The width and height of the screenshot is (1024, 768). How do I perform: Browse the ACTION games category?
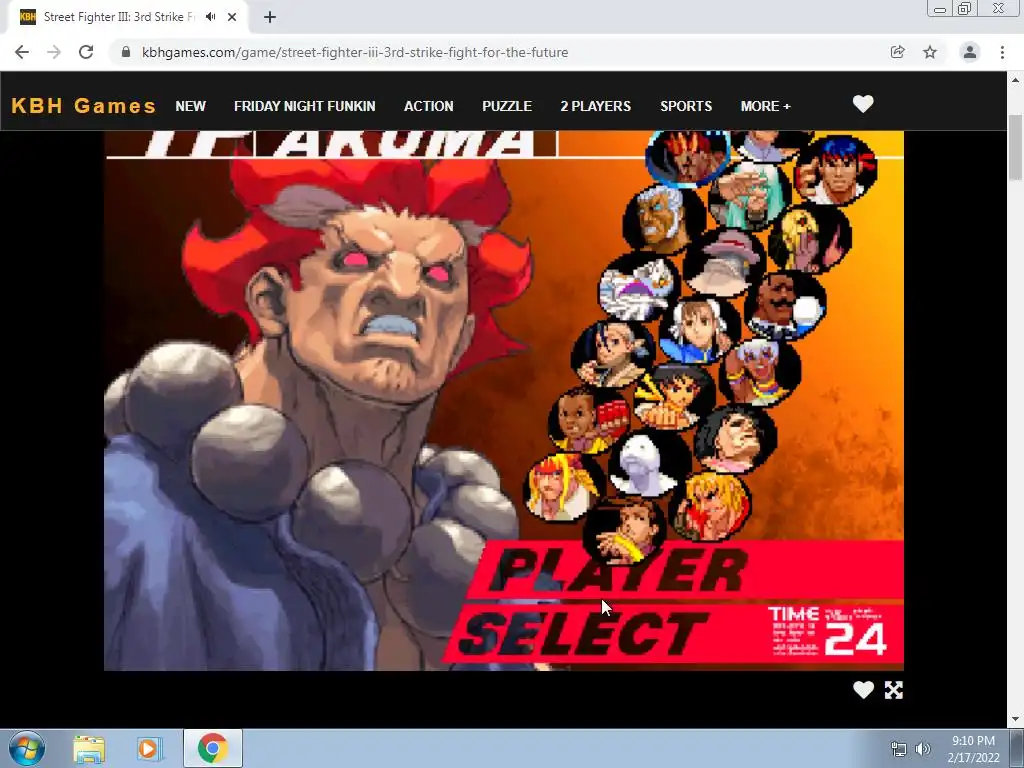(428, 106)
